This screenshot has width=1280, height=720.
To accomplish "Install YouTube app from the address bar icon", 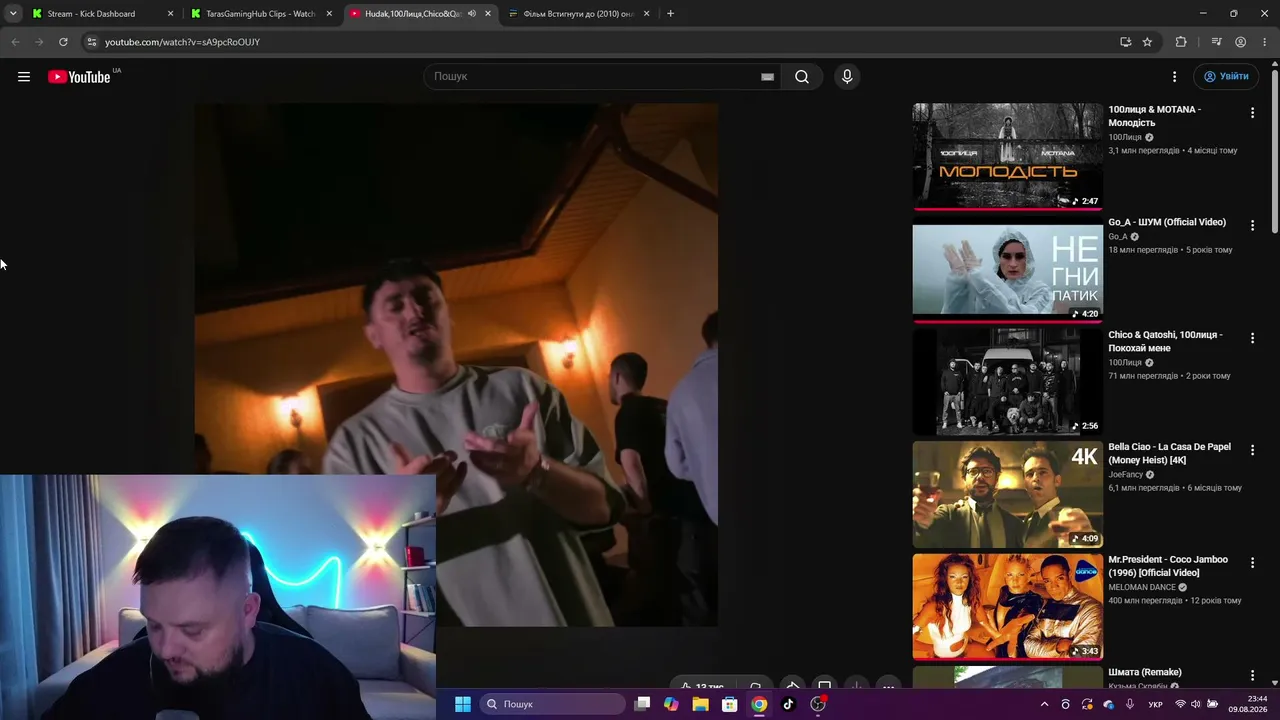I will [1125, 42].
